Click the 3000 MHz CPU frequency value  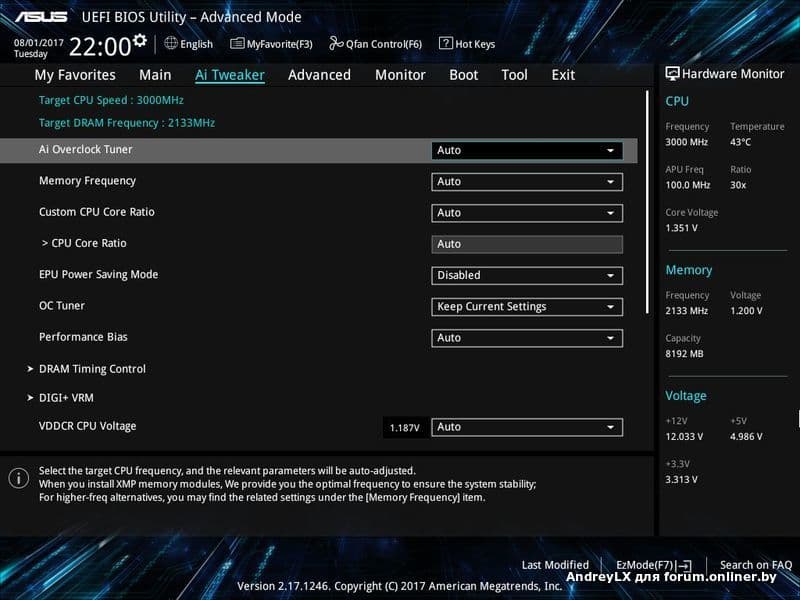(687, 142)
